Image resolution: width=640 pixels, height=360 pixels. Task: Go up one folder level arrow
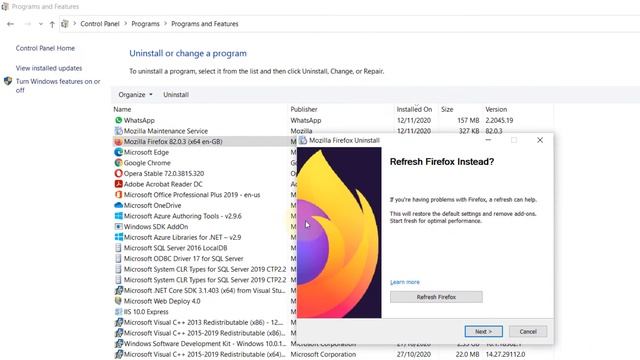pyautogui.click(x=52, y=24)
